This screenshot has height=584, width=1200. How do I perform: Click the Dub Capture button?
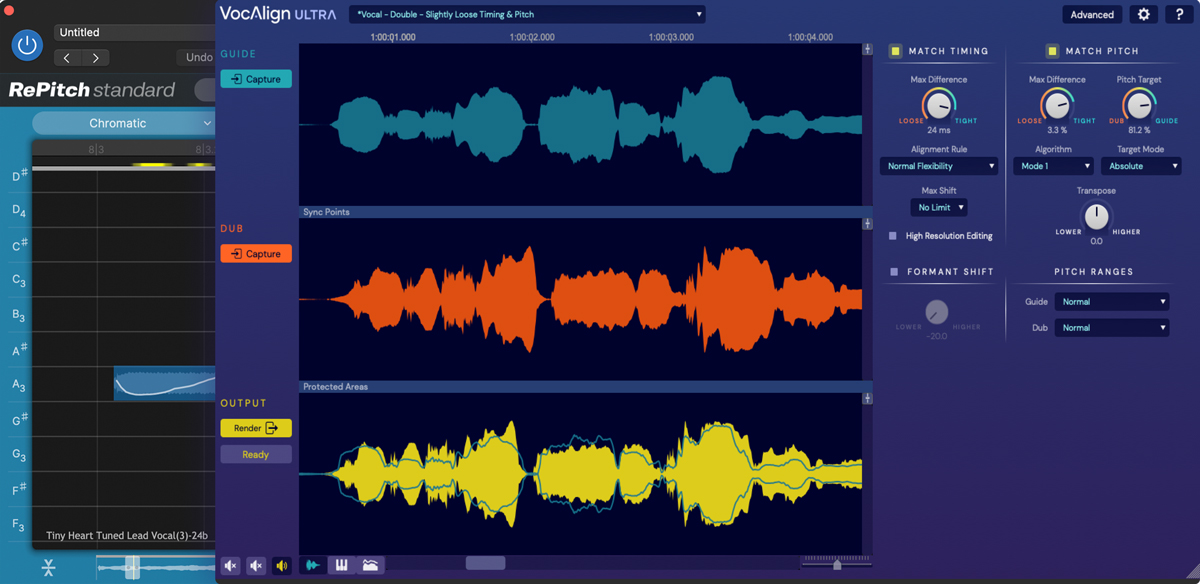(x=255, y=253)
